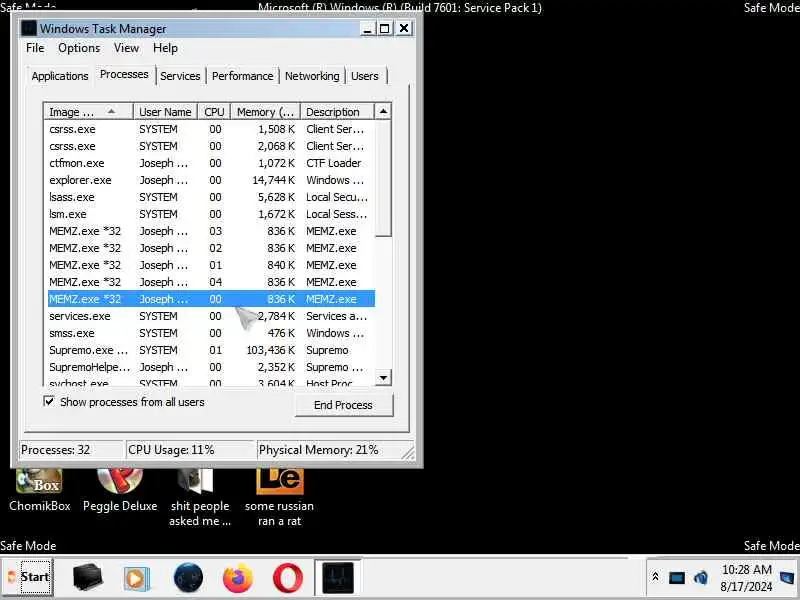The width and height of the screenshot is (800, 600).
Task: Click the taskbar clock showing 10:28 AM
Action: click(746, 578)
